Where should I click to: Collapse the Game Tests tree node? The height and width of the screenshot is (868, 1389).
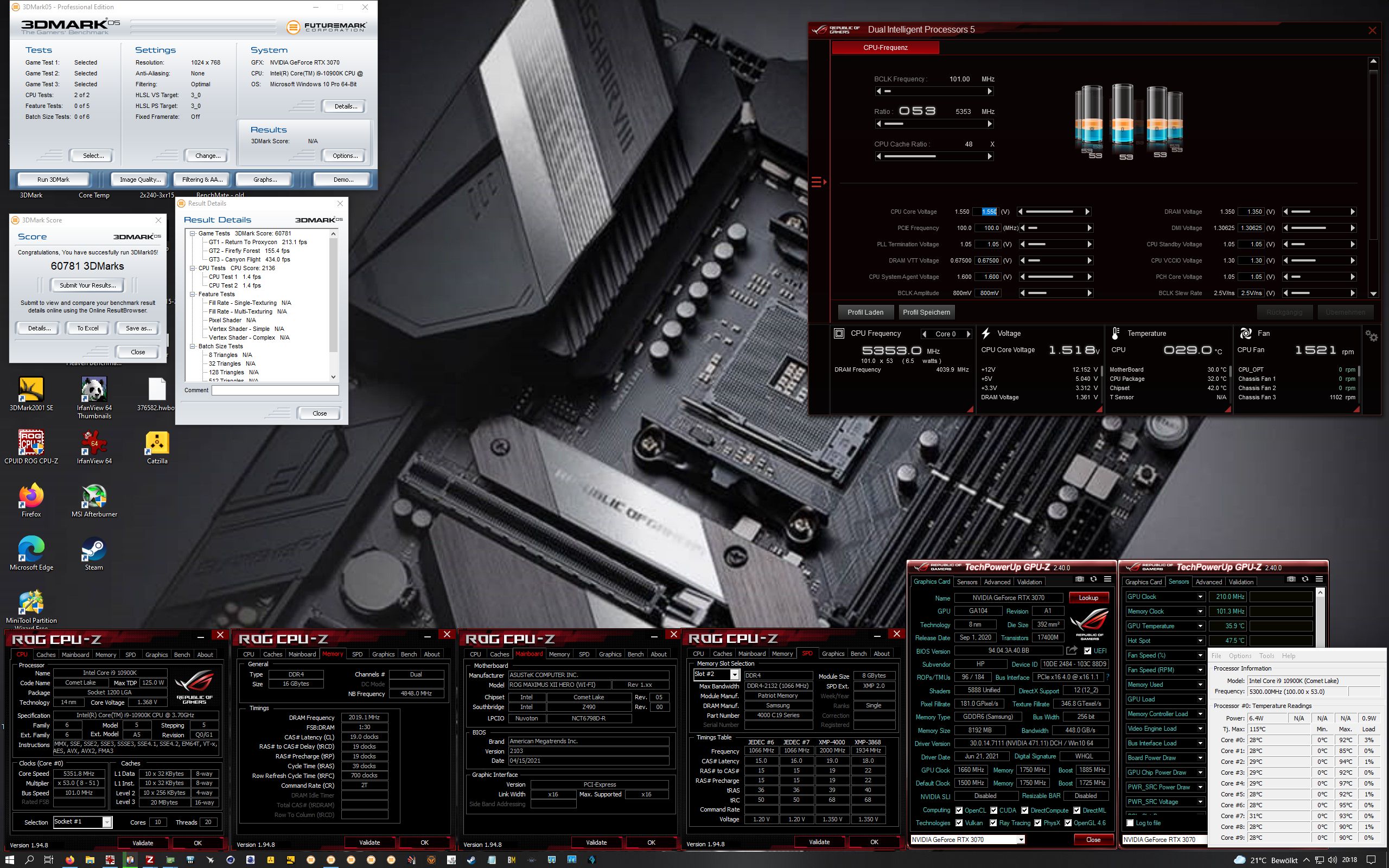point(193,233)
